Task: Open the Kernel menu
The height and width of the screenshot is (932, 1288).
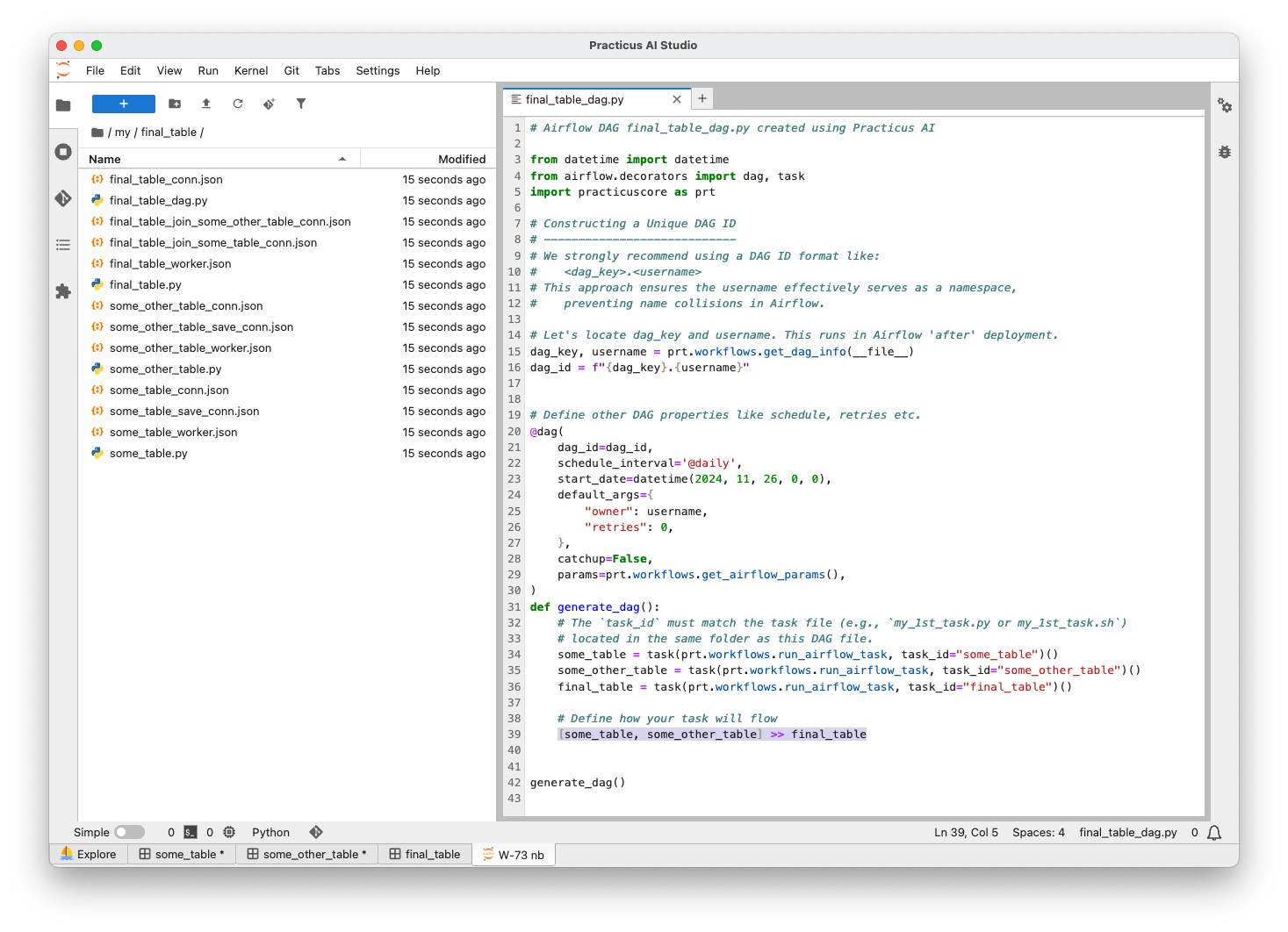Action: 251,71
